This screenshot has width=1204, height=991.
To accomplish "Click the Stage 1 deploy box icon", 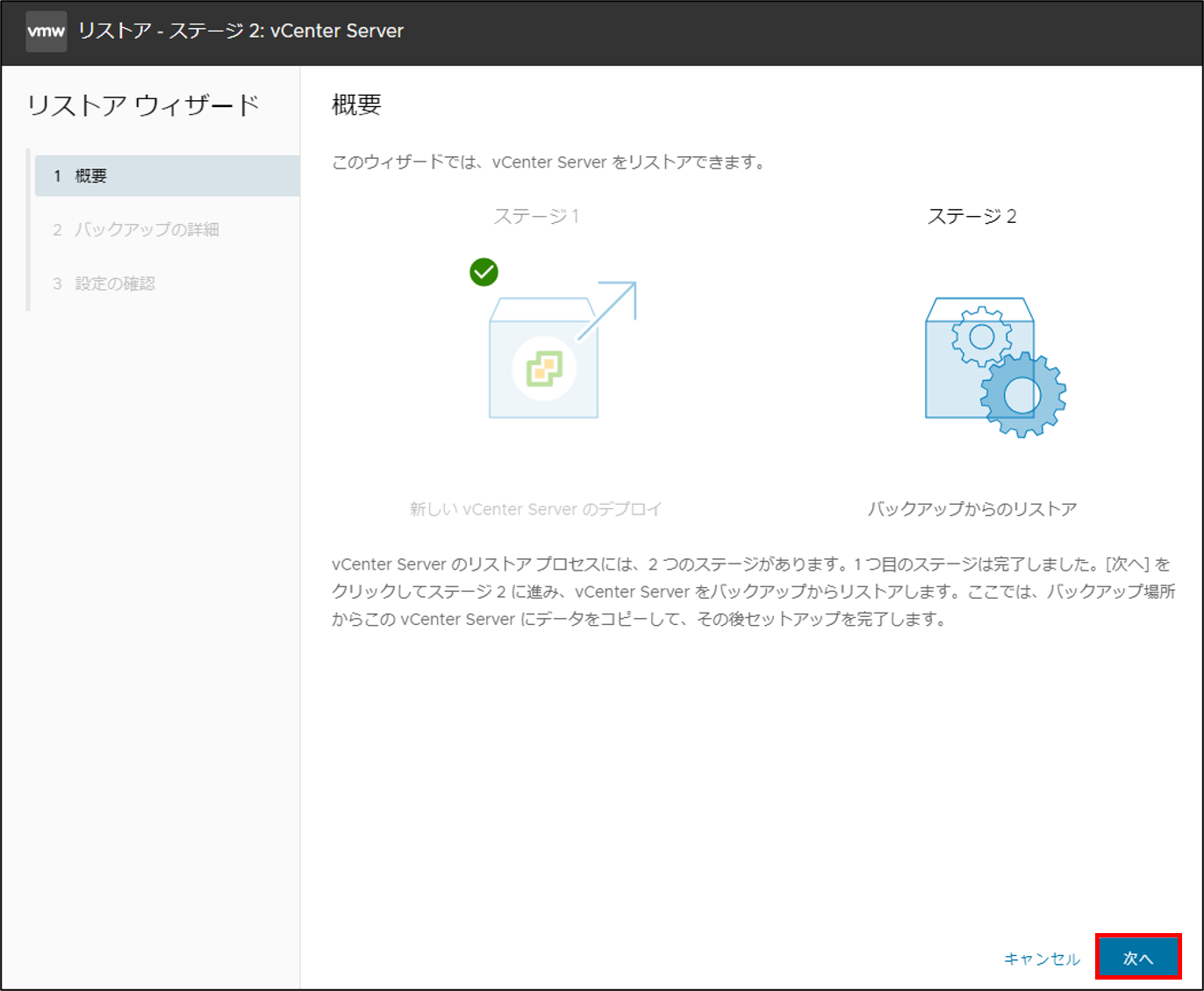I will (562, 349).
